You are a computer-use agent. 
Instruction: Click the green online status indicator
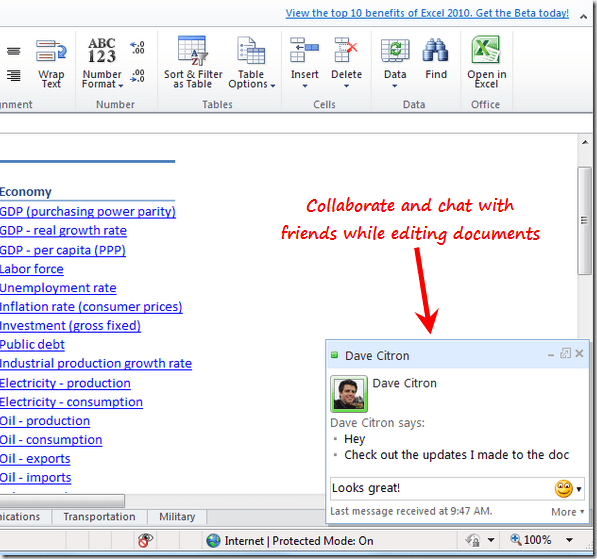pos(334,355)
